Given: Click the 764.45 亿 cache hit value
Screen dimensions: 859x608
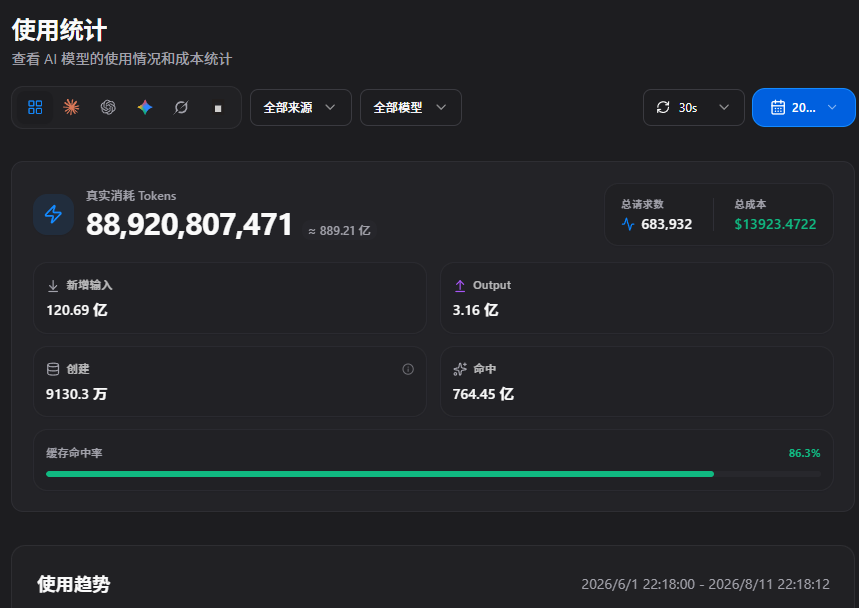Looking at the screenshot, I should coord(483,394).
